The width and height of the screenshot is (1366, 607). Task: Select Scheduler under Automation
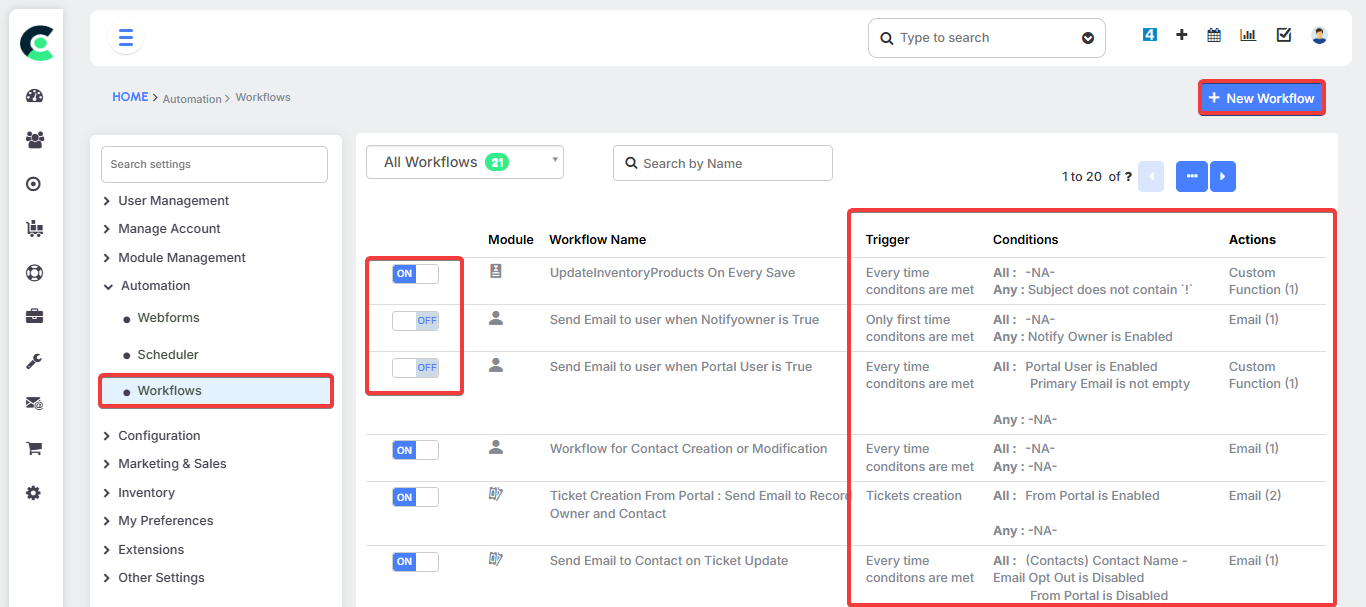click(x=168, y=355)
